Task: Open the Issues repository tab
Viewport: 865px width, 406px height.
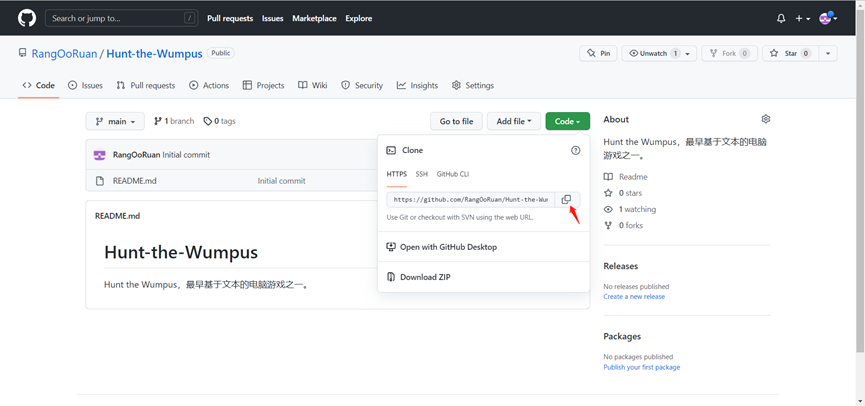Action: click(85, 86)
